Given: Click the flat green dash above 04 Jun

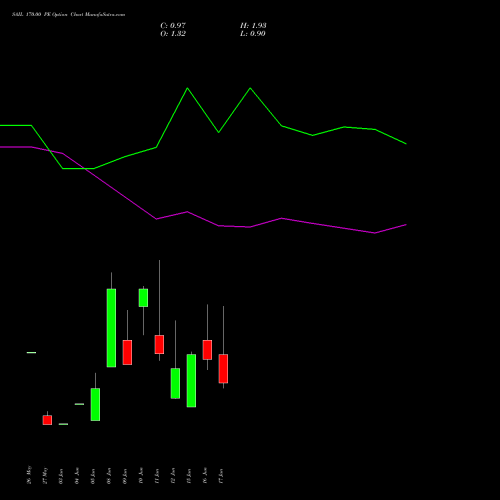Looking at the screenshot, I should coord(79,404).
